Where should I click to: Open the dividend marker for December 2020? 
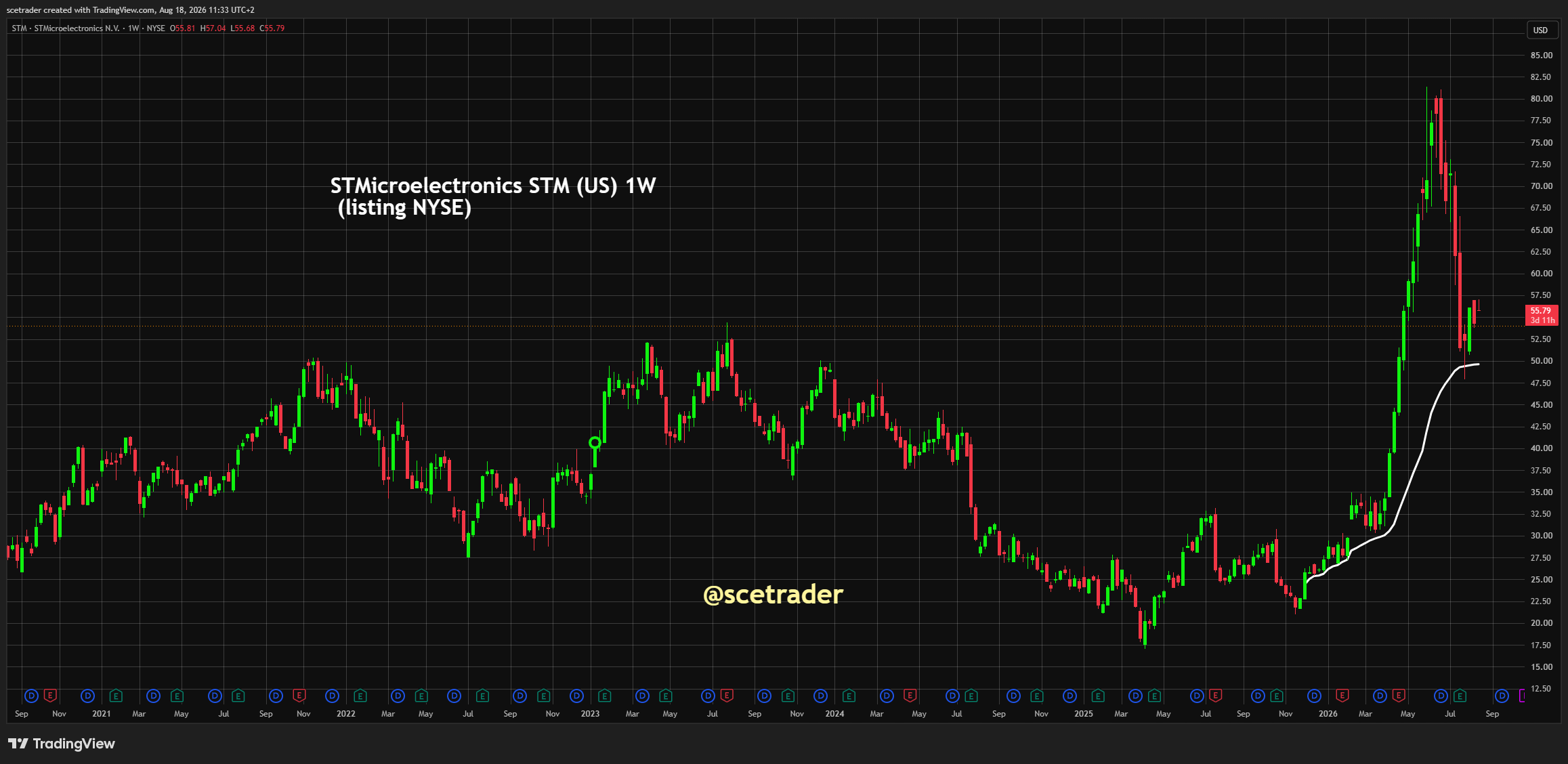pyautogui.click(x=87, y=696)
